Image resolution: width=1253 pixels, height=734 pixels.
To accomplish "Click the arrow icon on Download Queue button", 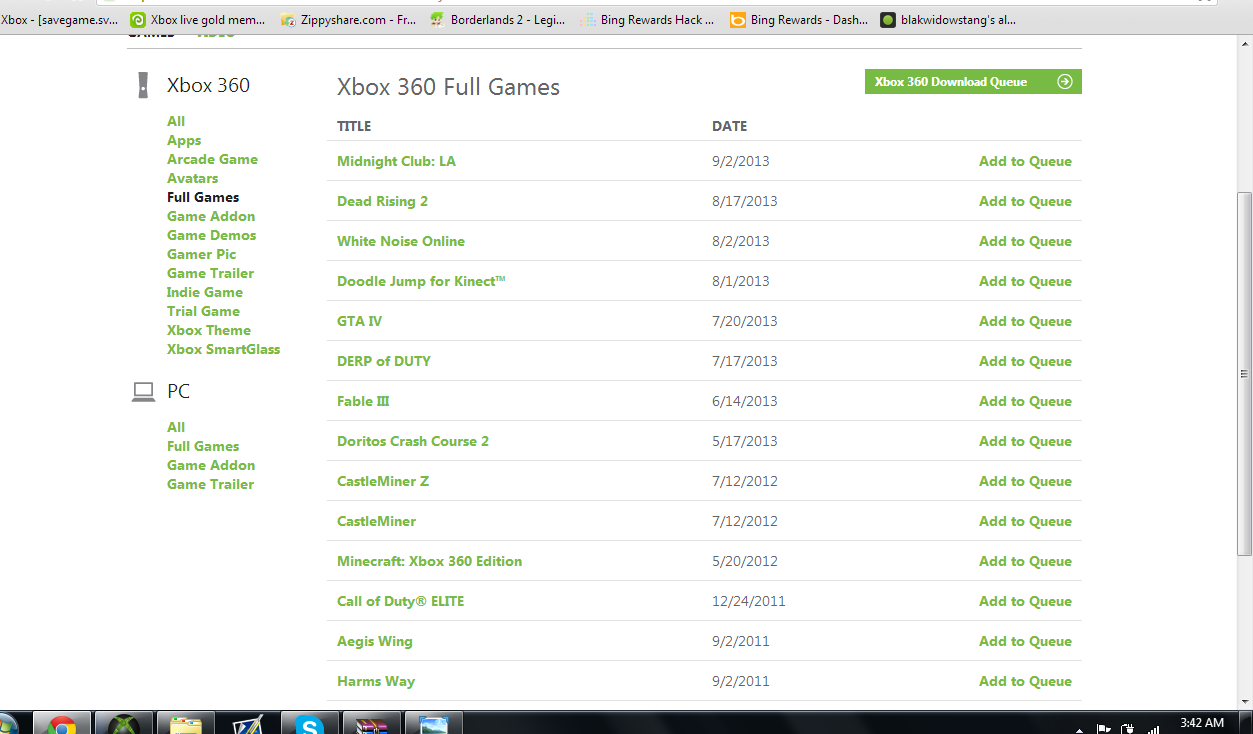I will (x=1065, y=82).
